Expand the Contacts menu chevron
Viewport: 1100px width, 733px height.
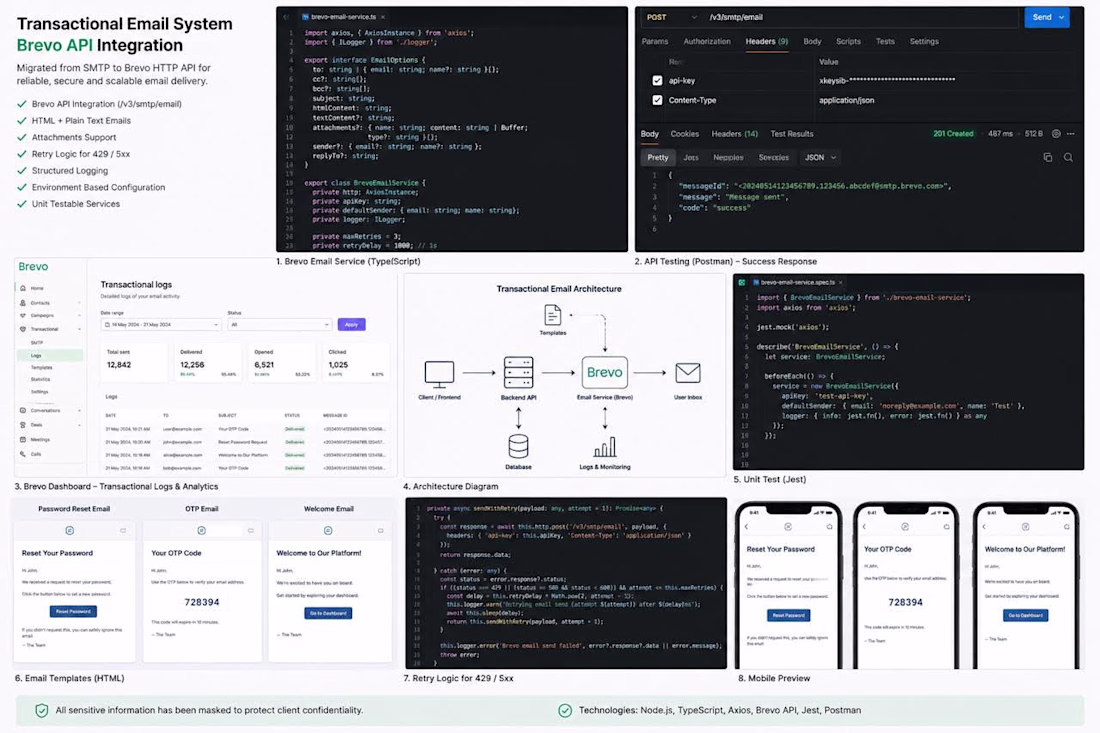79,303
